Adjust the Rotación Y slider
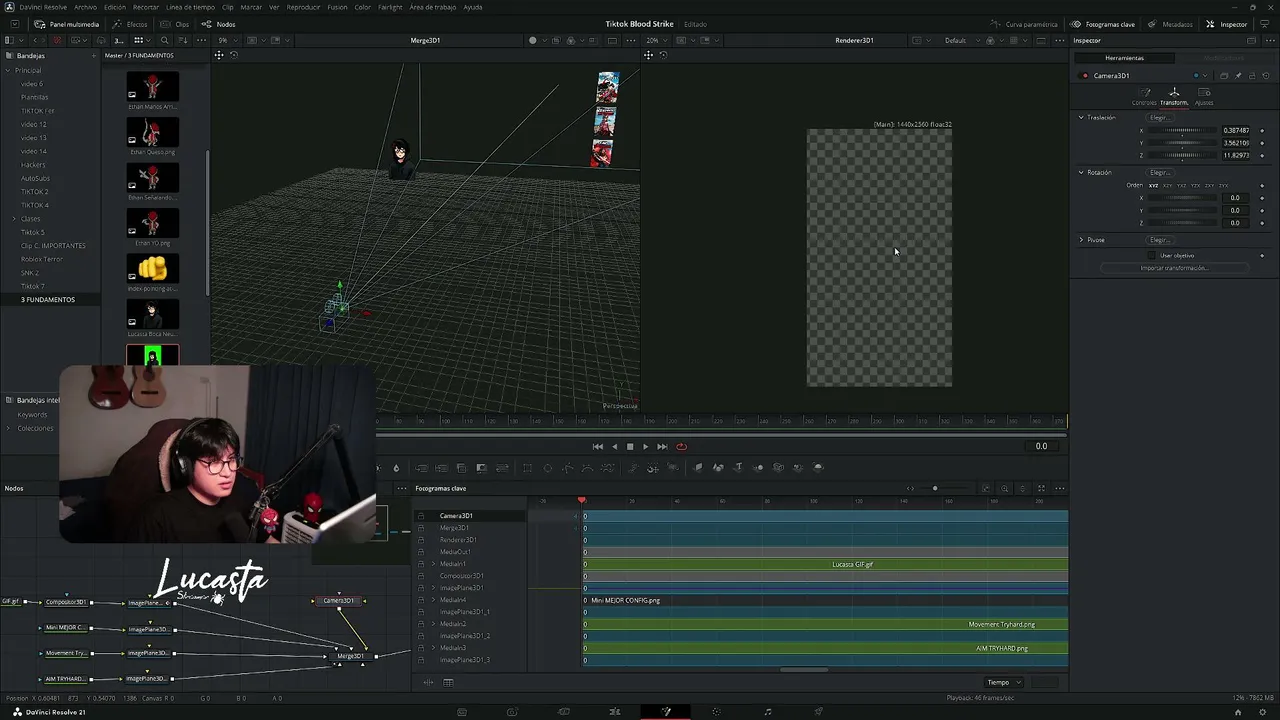 1184,210
